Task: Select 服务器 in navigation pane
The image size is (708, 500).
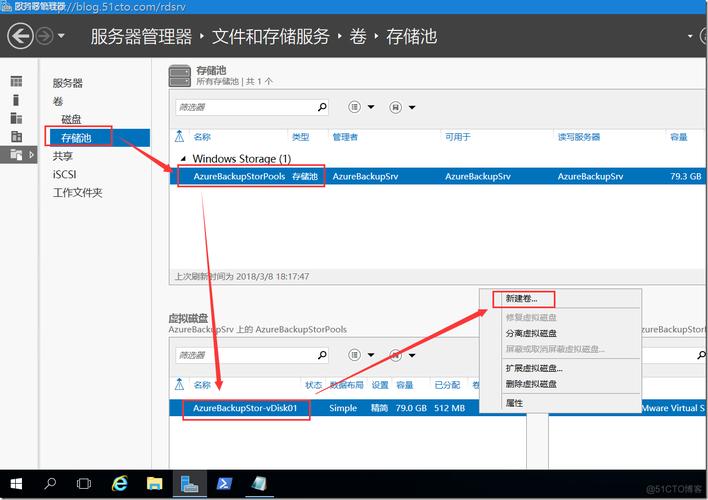Action: click(x=68, y=83)
